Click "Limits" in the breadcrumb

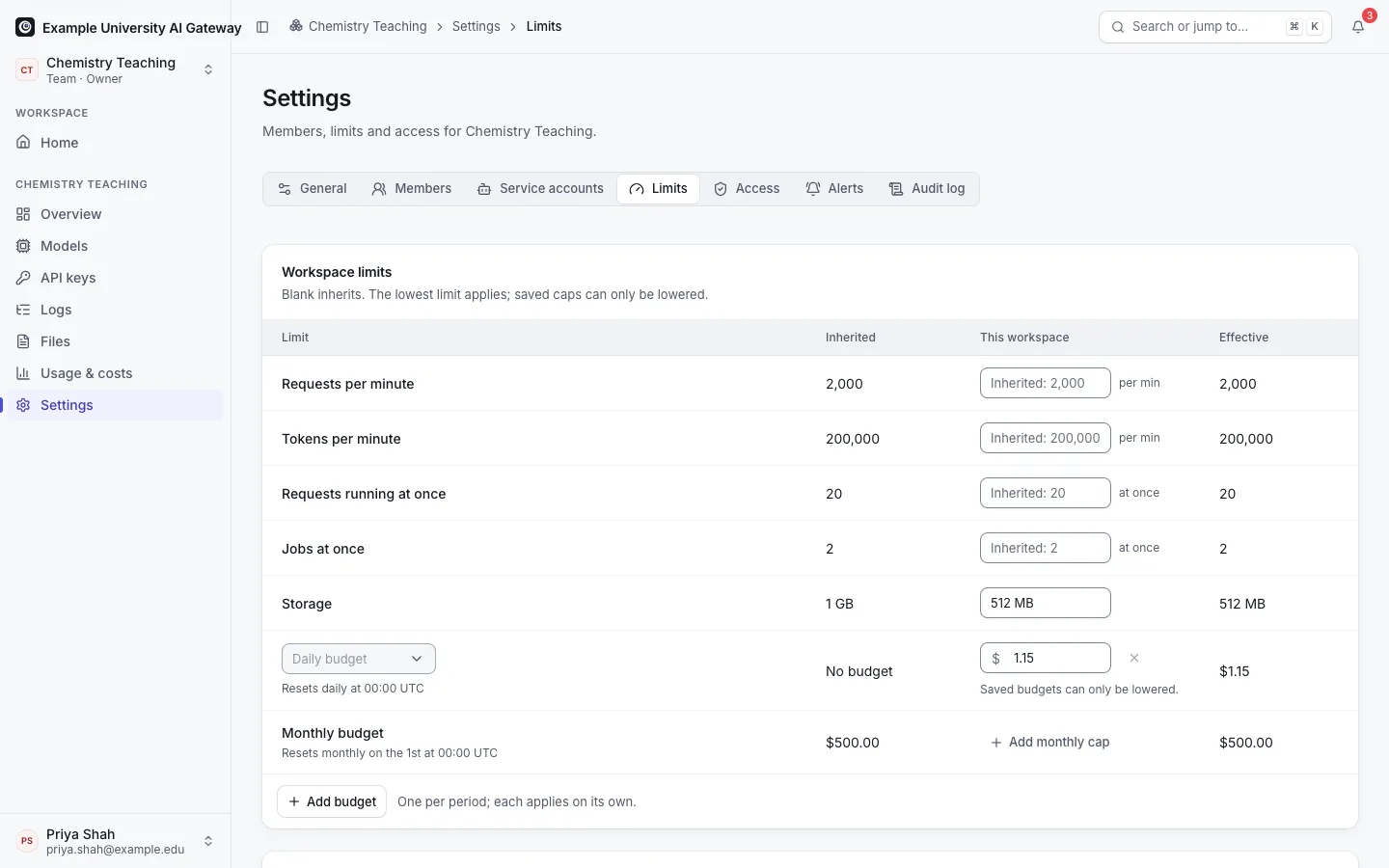[x=544, y=26]
